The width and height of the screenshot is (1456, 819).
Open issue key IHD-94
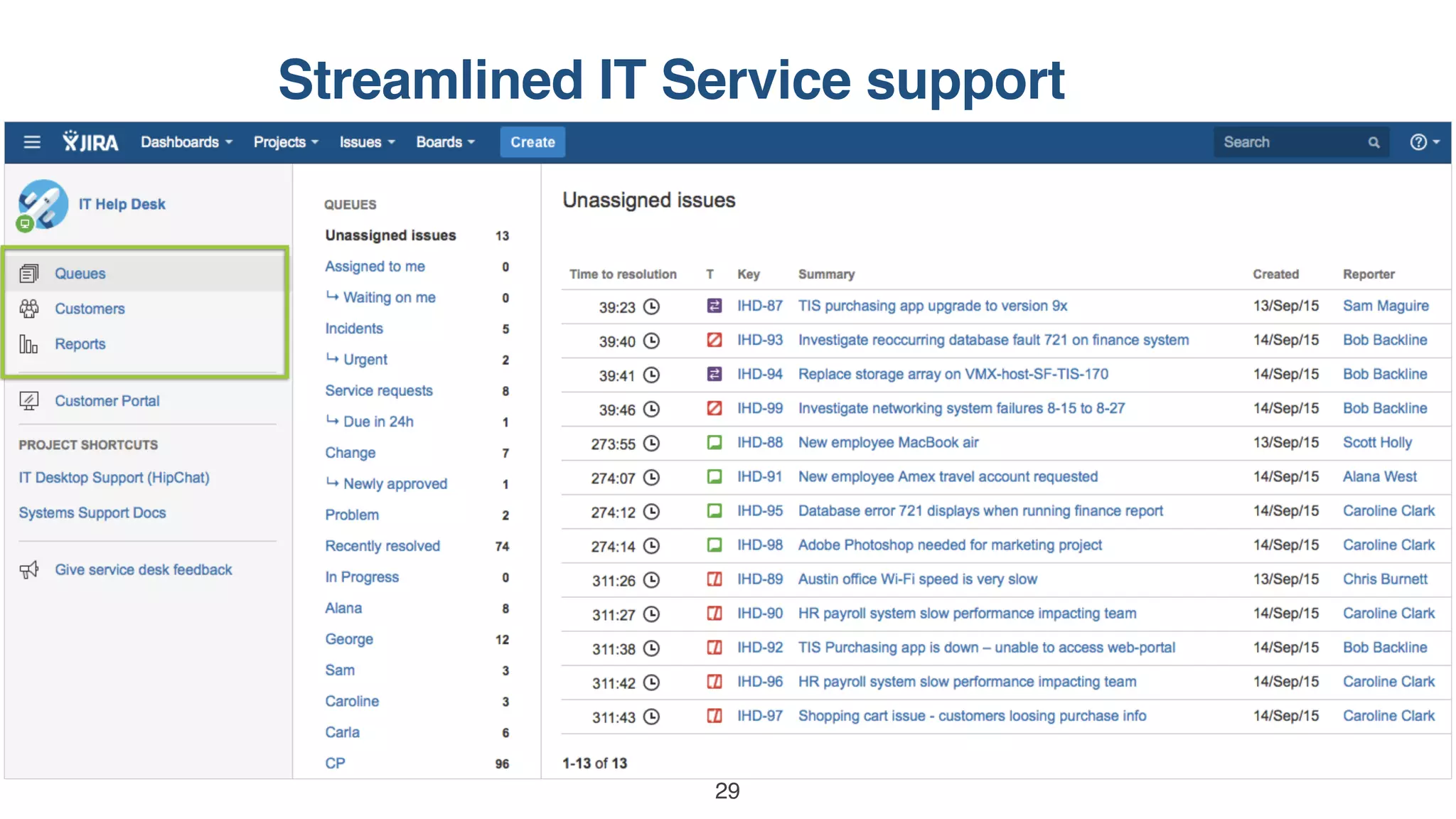coord(760,374)
